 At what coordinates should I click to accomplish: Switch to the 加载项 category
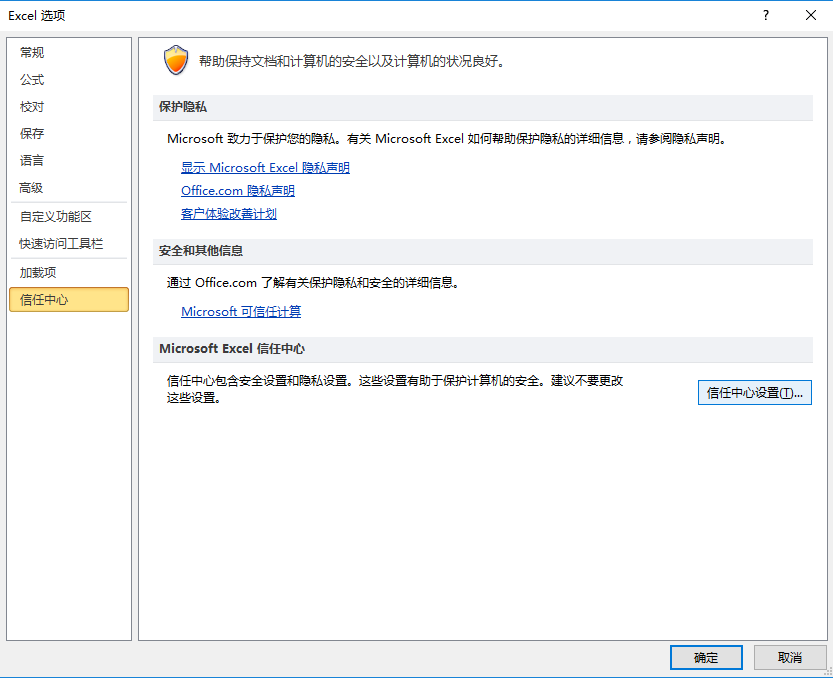point(39,272)
